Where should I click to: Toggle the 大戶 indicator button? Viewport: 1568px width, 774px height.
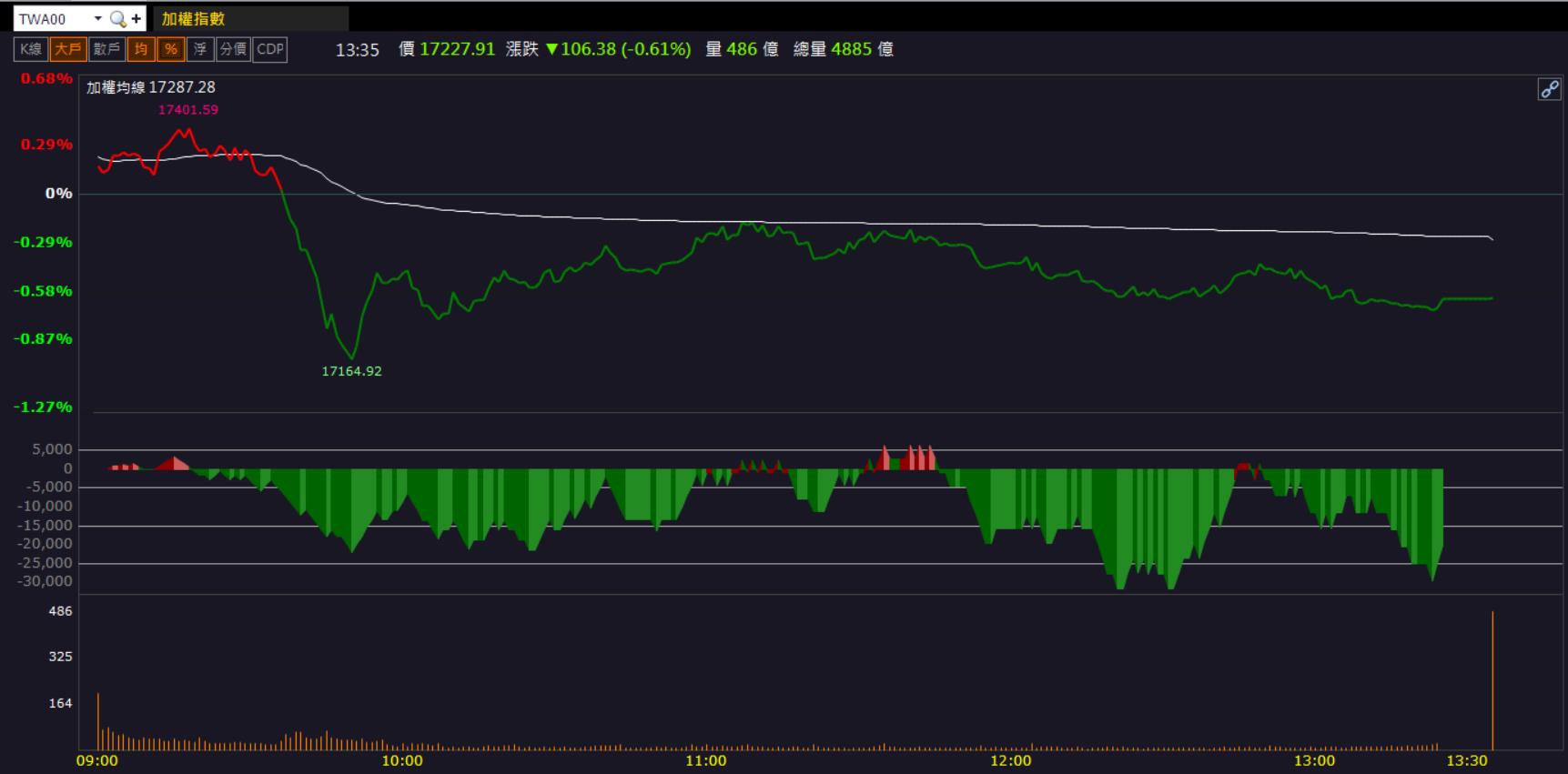68,49
